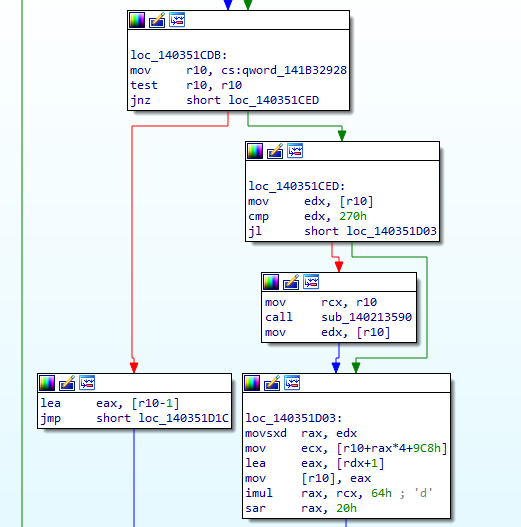This screenshot has height=527, width=521.
Task: Select jump target loc_140351CED in jnz
Action: [274, 100]
